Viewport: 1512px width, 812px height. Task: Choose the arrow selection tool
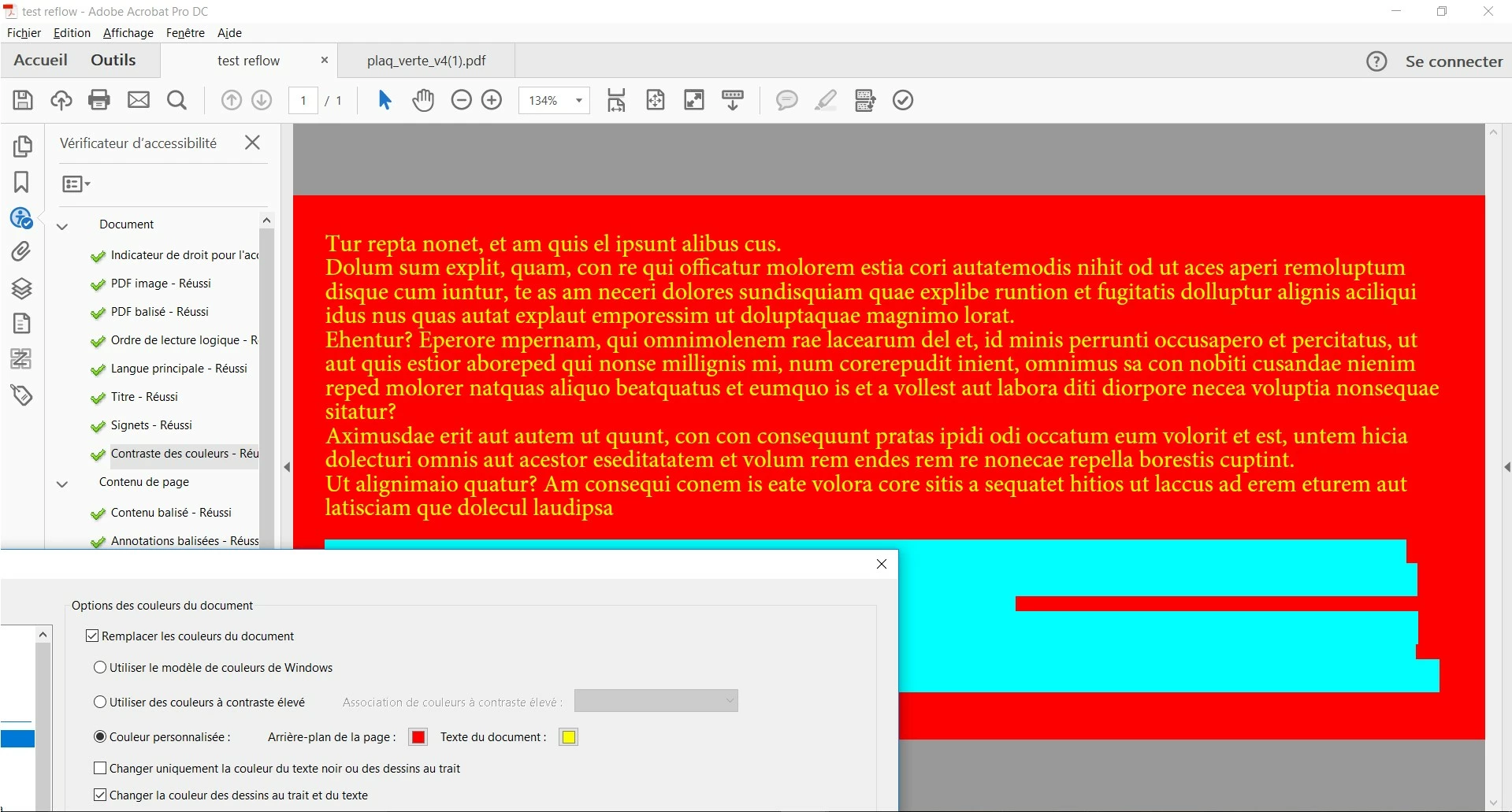click(385, 100)
